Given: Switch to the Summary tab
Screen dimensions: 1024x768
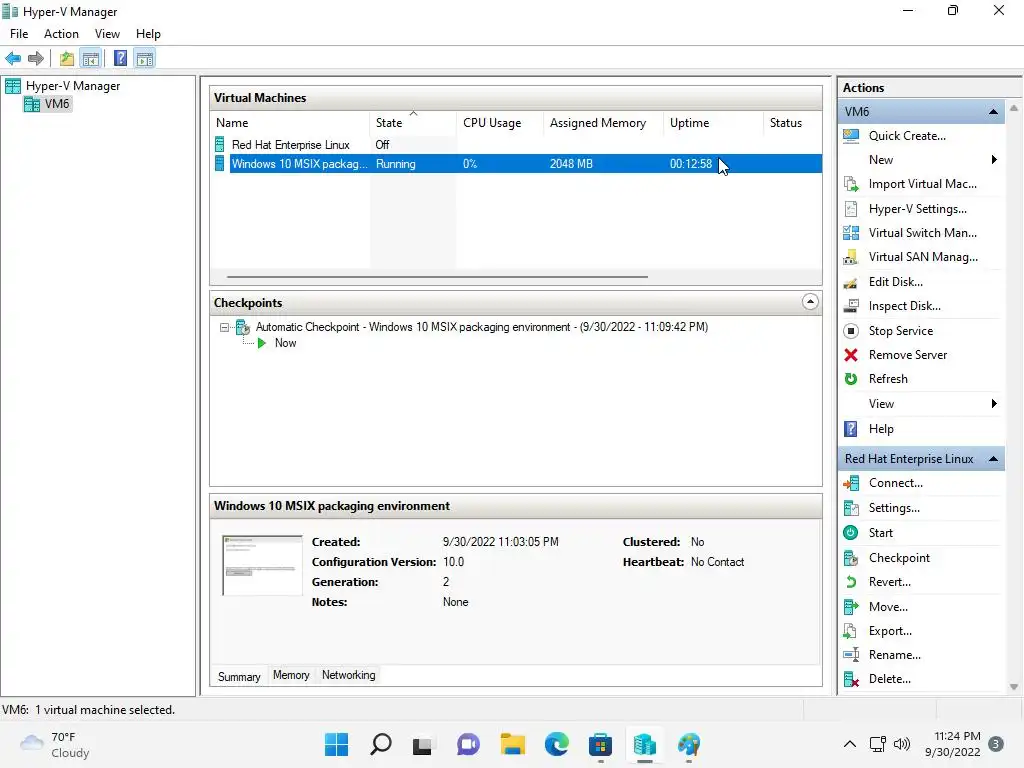Looking at the screenshot, I should [x=239, y=677].
